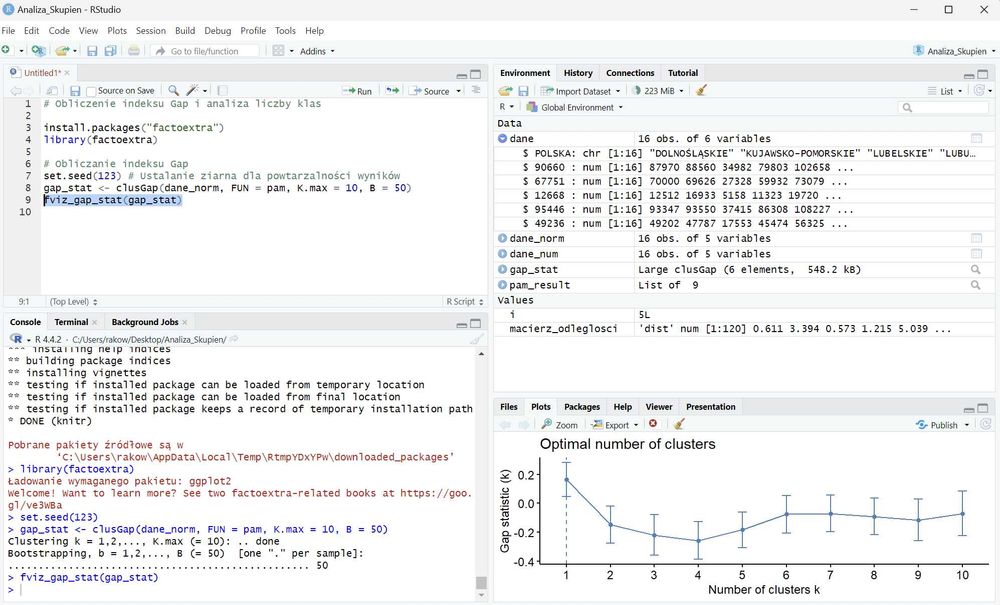Show editor in new window icon
The height and width of the screenshot is (605, 1000).
(53, 91)
